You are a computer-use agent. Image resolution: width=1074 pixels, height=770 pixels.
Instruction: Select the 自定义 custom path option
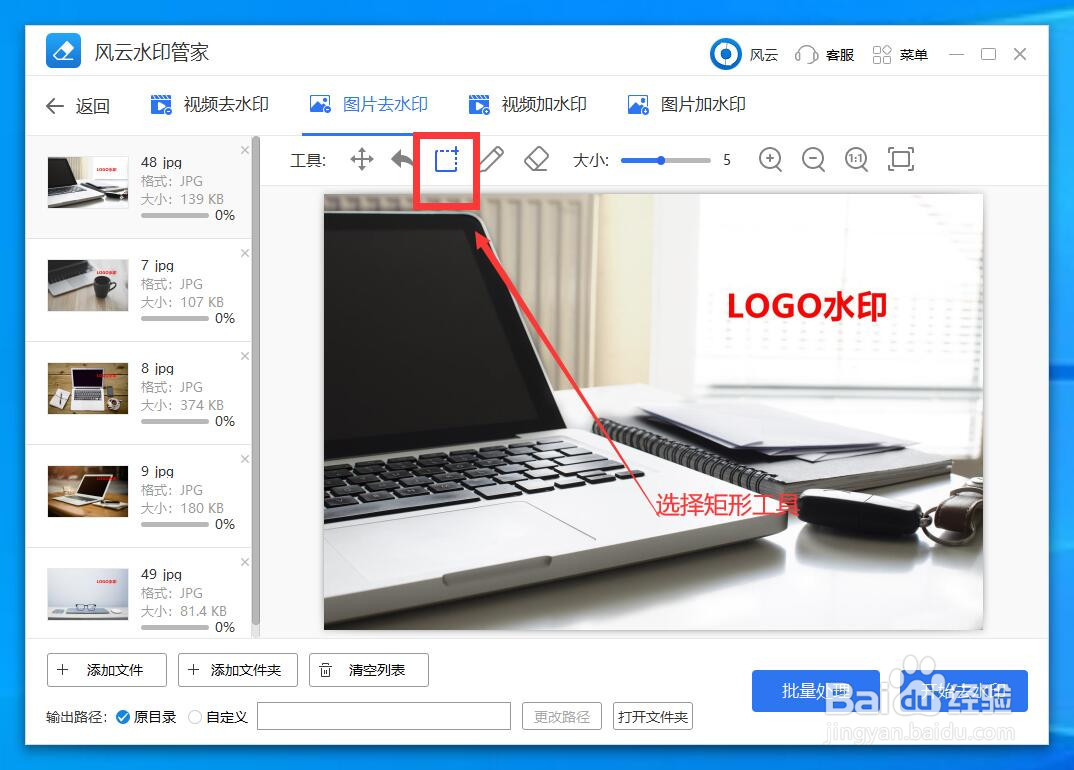(x=196, y=716)
